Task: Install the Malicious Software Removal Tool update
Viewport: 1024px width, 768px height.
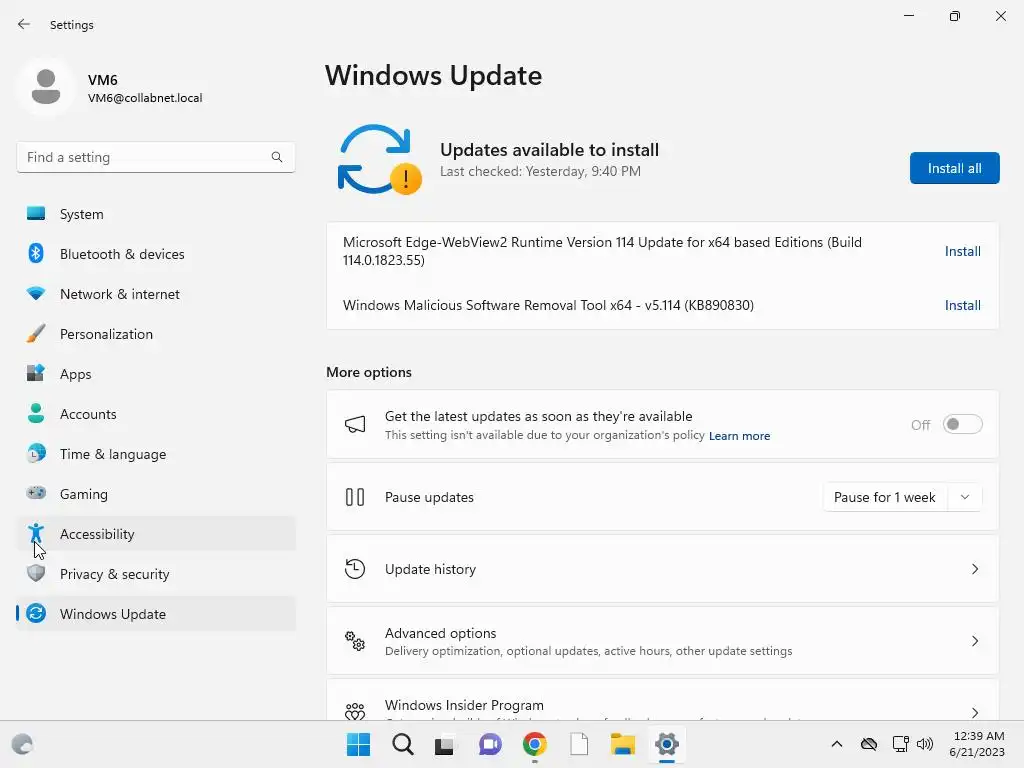Action: pos(963,305)
